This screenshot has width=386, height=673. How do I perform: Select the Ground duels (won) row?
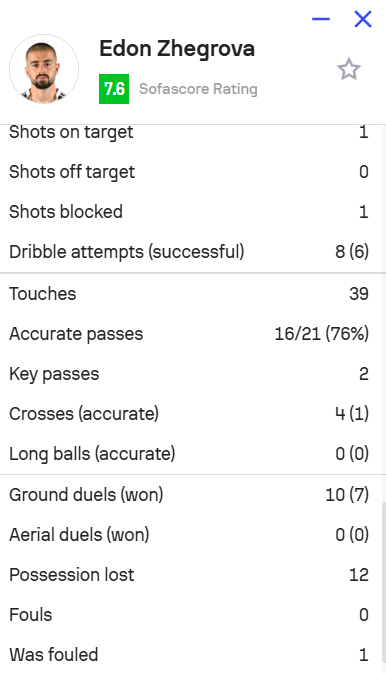[x=189, y=495]
